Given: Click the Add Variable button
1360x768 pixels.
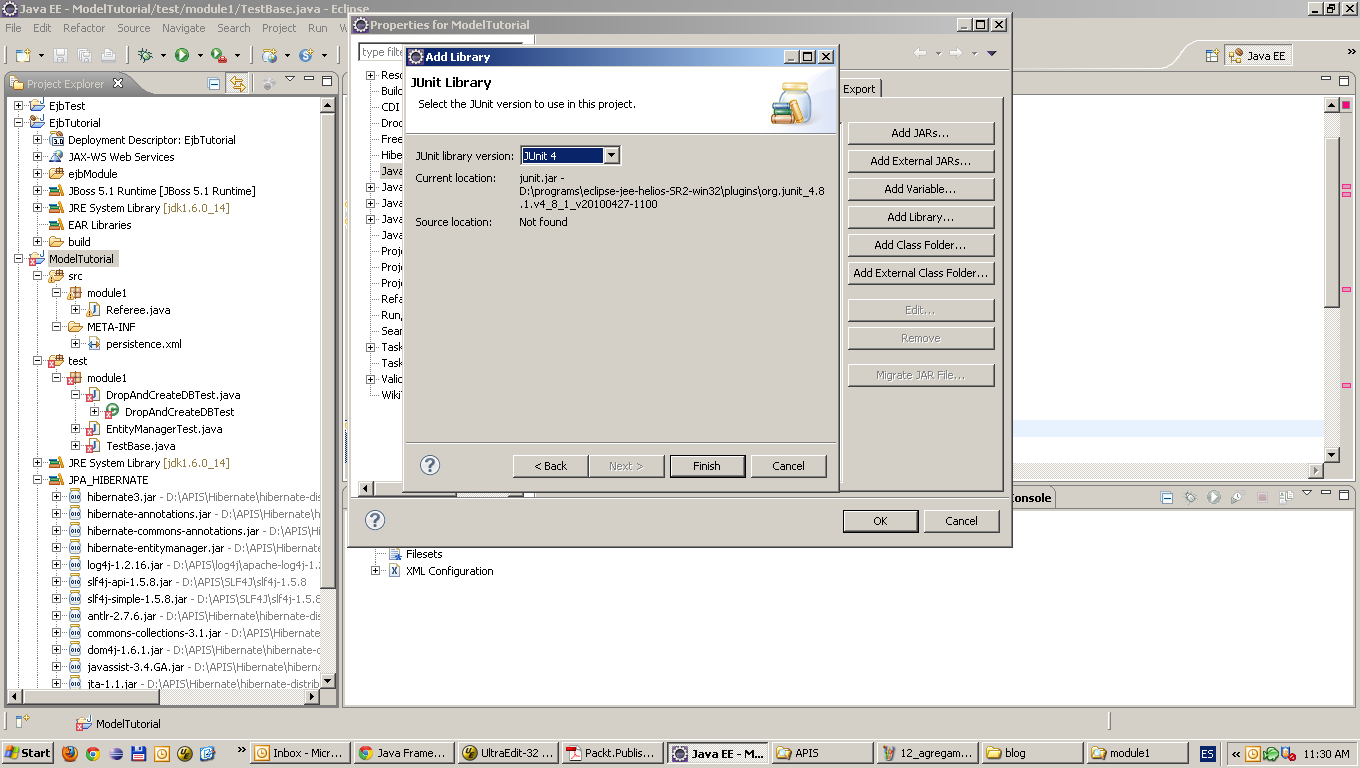Looking at the screenshot, I should click(x=919, y=188).
